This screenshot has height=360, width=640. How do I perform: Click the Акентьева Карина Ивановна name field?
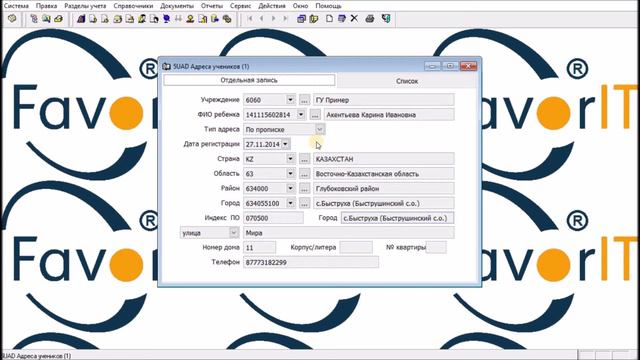389,115
